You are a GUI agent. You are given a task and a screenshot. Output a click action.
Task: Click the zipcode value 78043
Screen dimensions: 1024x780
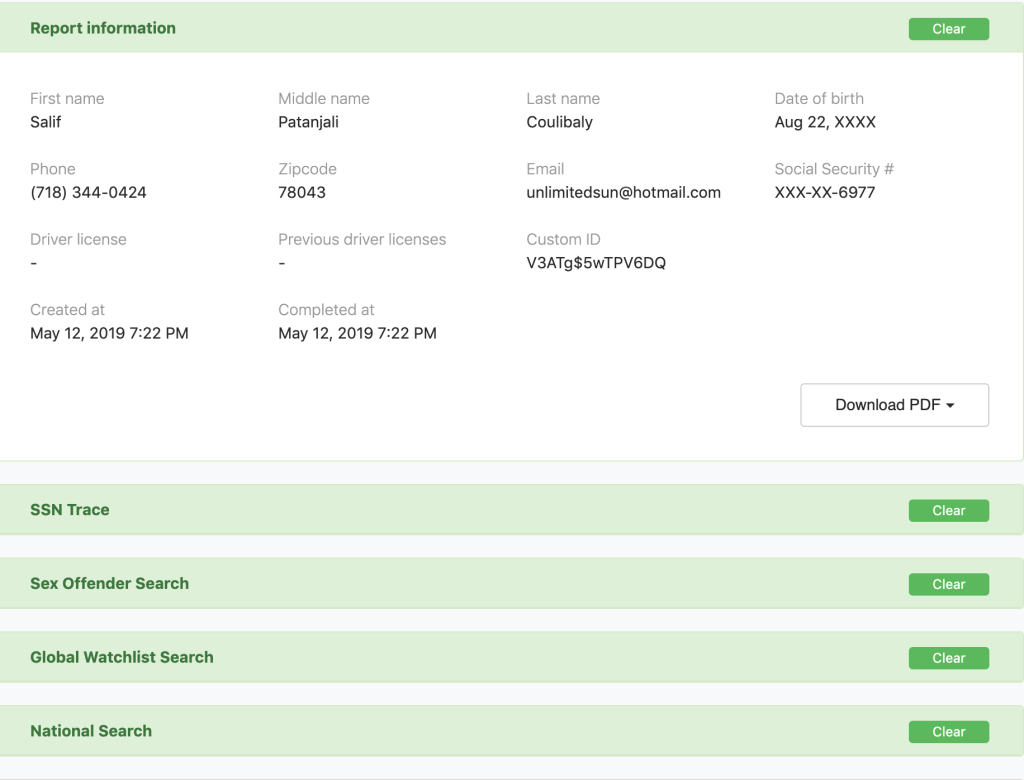point(302,193)
